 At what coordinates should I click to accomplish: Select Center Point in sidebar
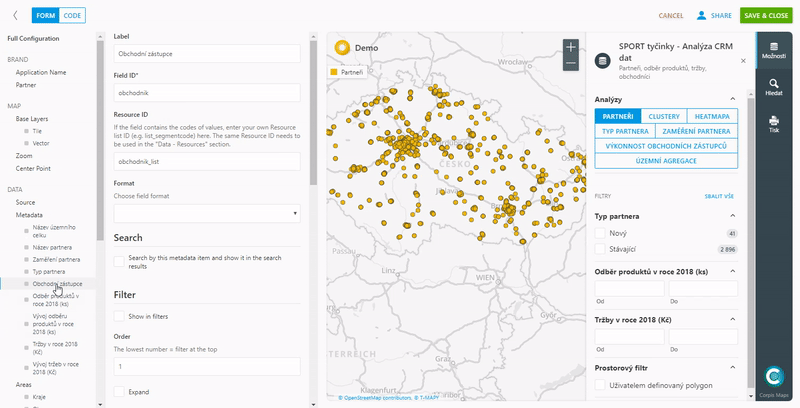tap(33, 168)
